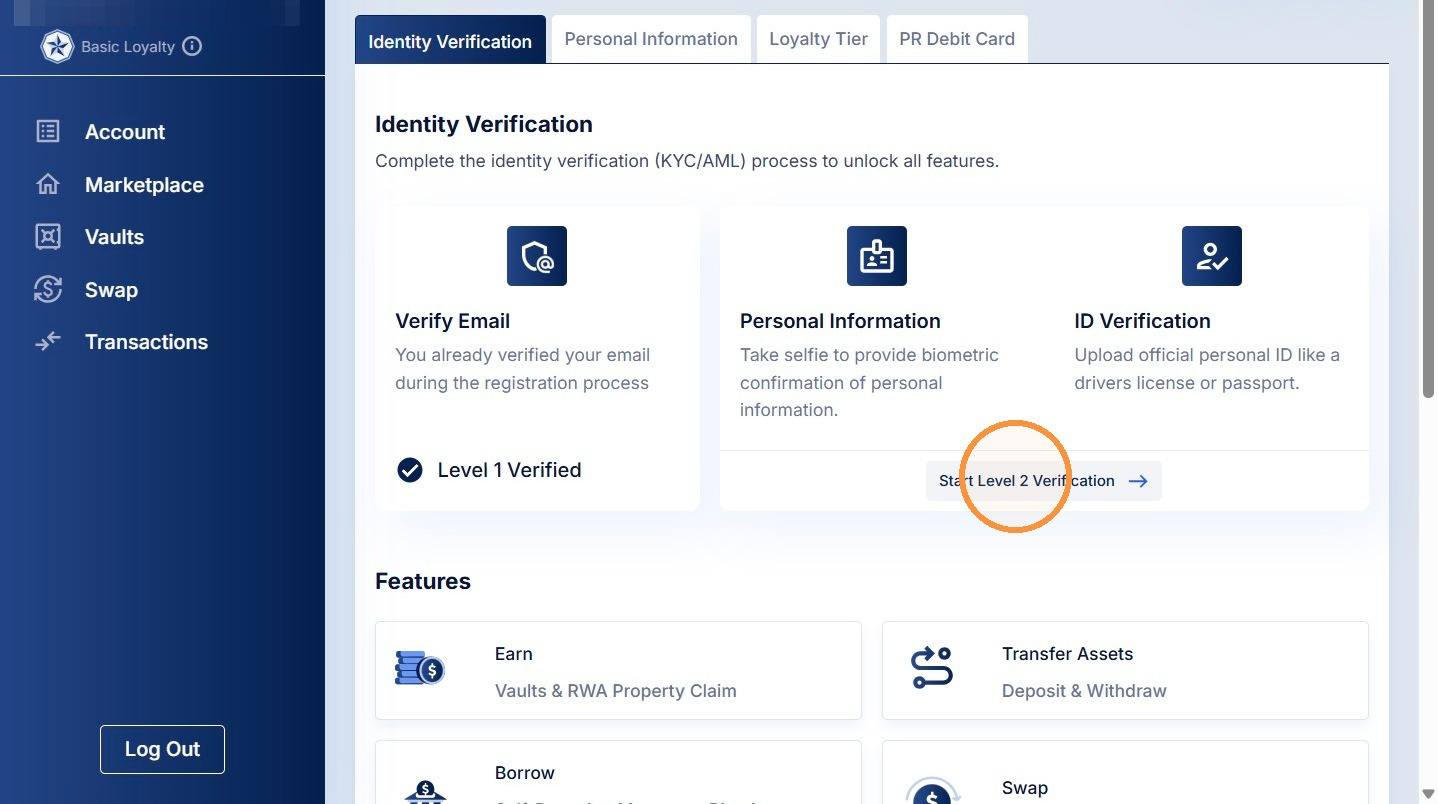Open Marketplace from the sidebar

pos(144,185)
